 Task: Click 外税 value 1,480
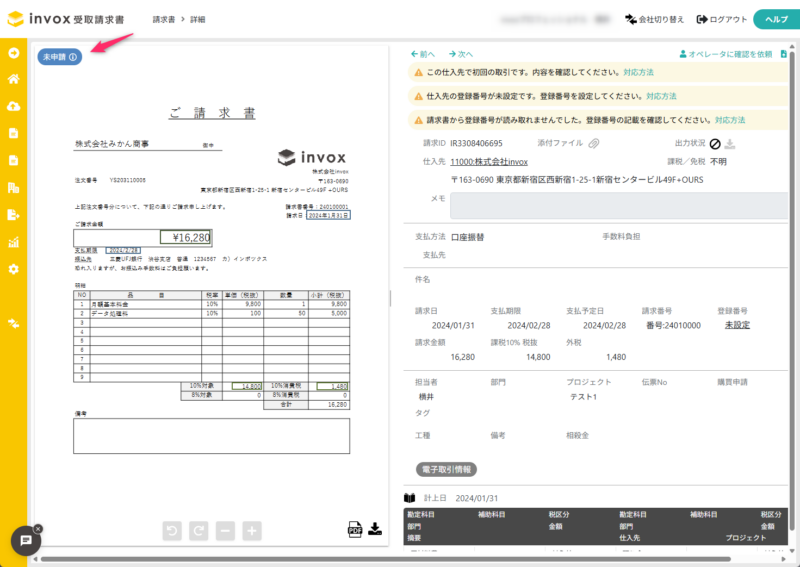coord(616,357)
